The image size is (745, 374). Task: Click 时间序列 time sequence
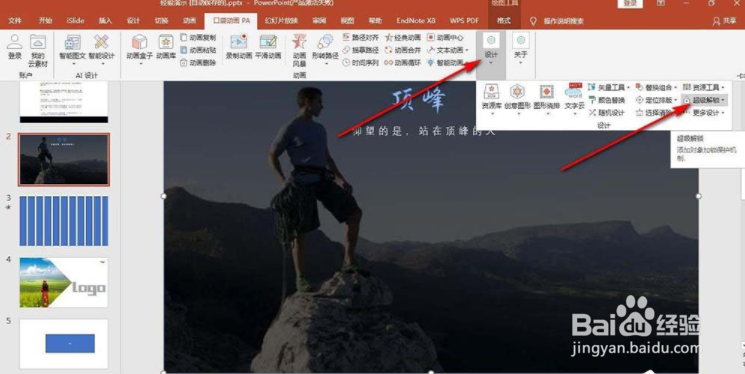pyautogui.click(x=361, y=63)
